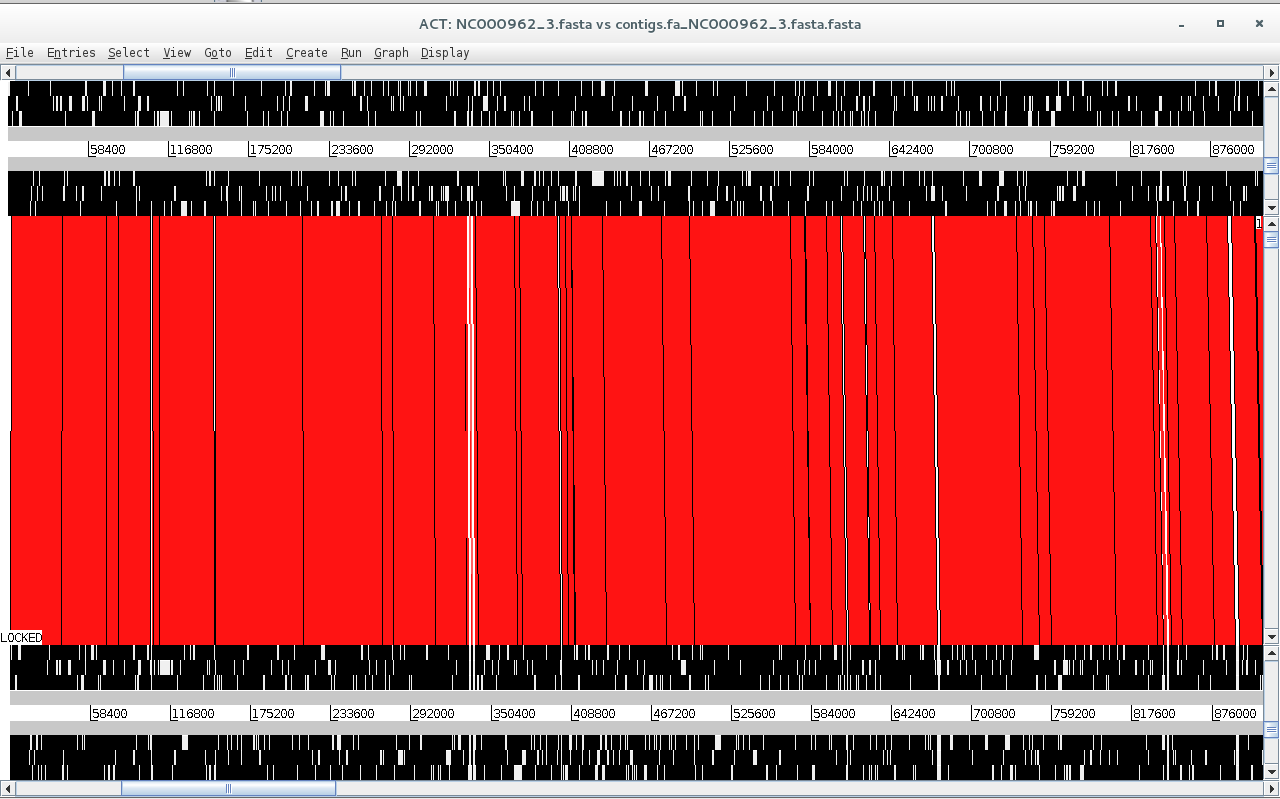Click left arrow of top horizontal scrollbar

8,72
